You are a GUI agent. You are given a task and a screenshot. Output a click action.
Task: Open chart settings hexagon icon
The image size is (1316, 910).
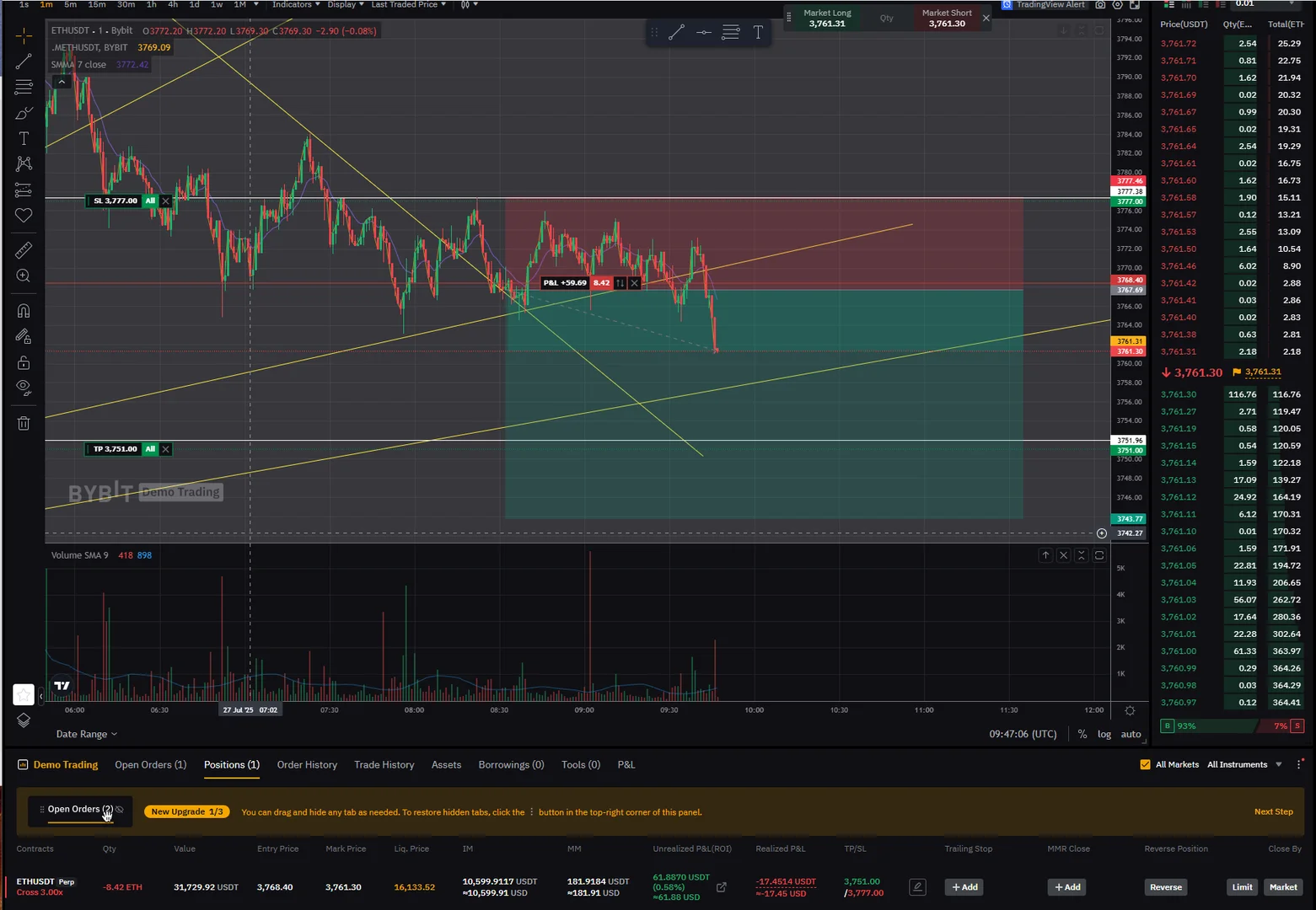click(x=1118, y=5)
